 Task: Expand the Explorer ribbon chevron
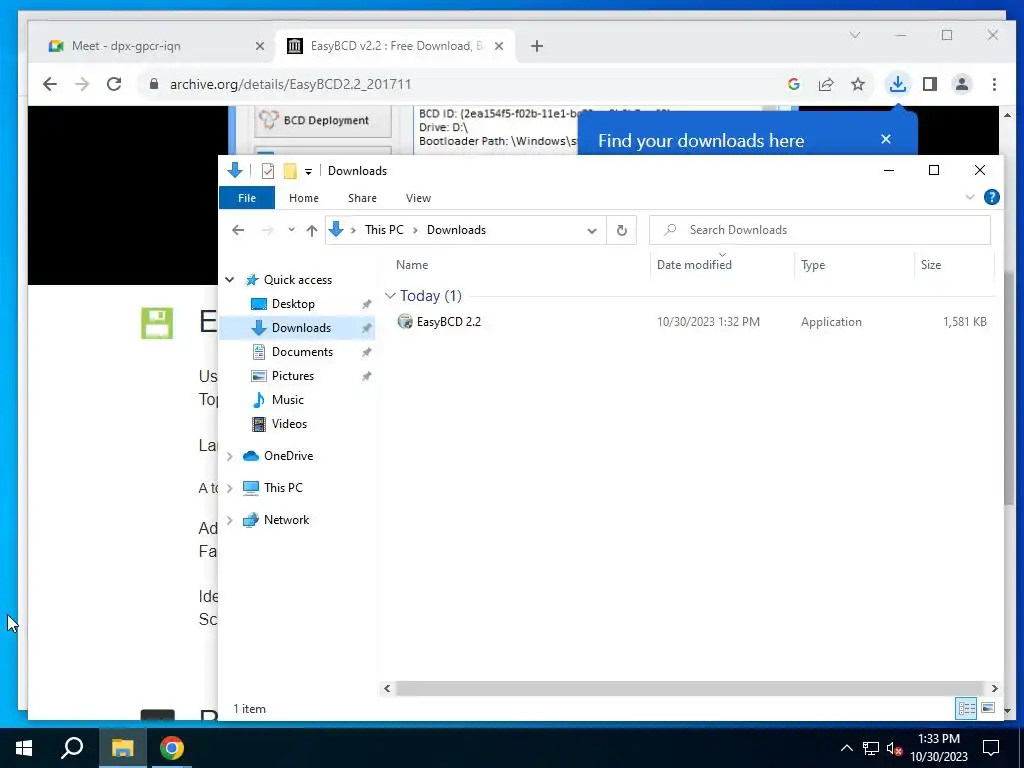pyautogui.click(x=970, y=197)
